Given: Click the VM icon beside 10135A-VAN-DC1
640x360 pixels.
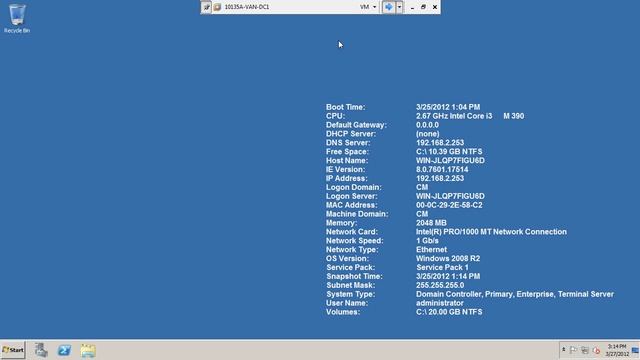Looking at the screenshot, I should click(218, 7).
